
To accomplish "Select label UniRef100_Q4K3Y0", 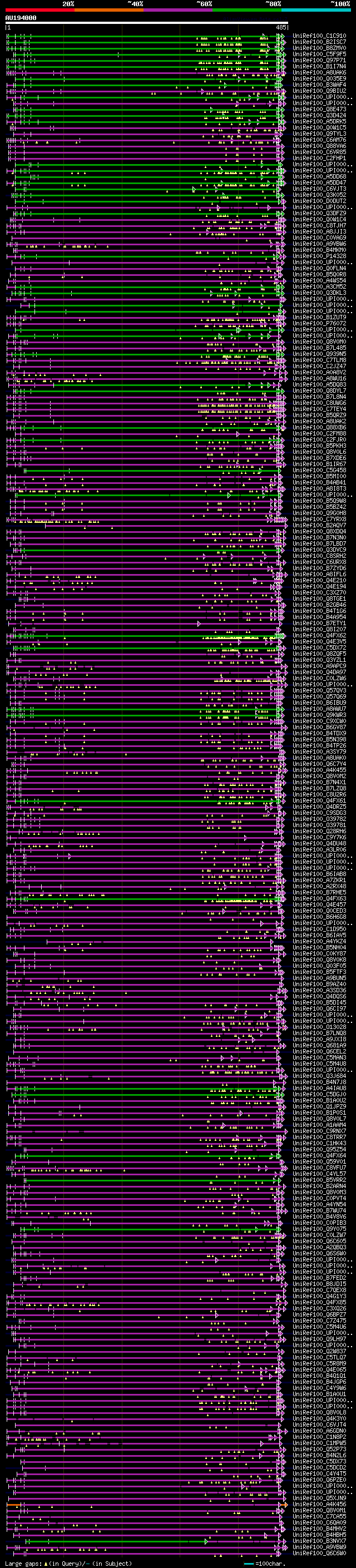I will tap(319, 1418).
